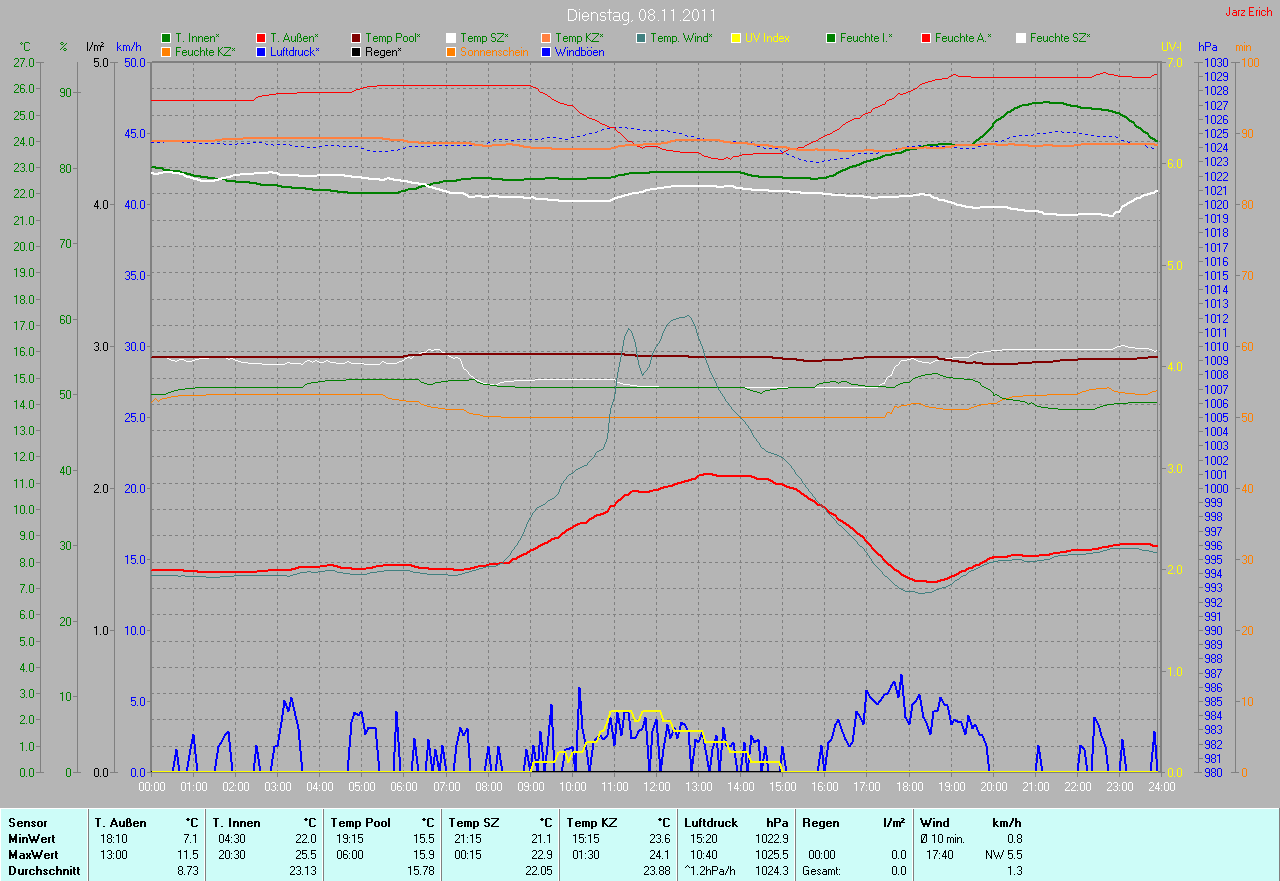Image resolution: width=1280 pixels, height=881 pixels.
Task: Click the dark red Temp Pool swatch
Action: point(356,38)
